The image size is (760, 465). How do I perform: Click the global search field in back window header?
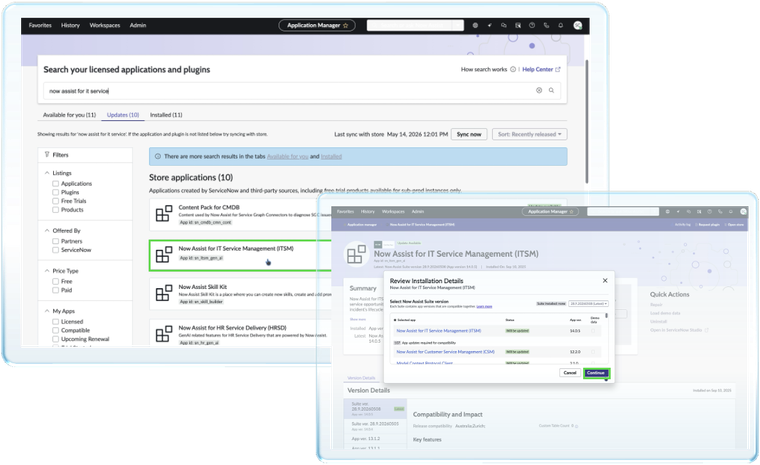tap(410, 25)
